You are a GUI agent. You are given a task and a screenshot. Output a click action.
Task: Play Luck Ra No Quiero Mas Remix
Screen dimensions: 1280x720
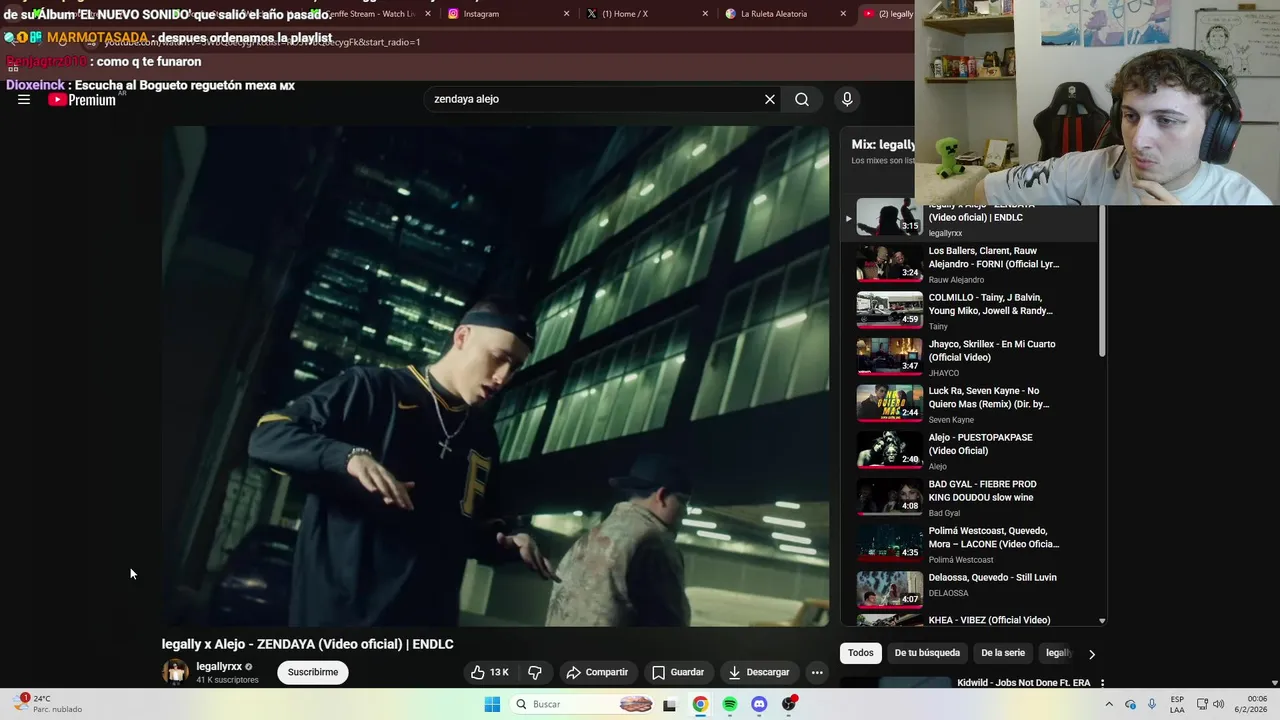click(970, 404)
